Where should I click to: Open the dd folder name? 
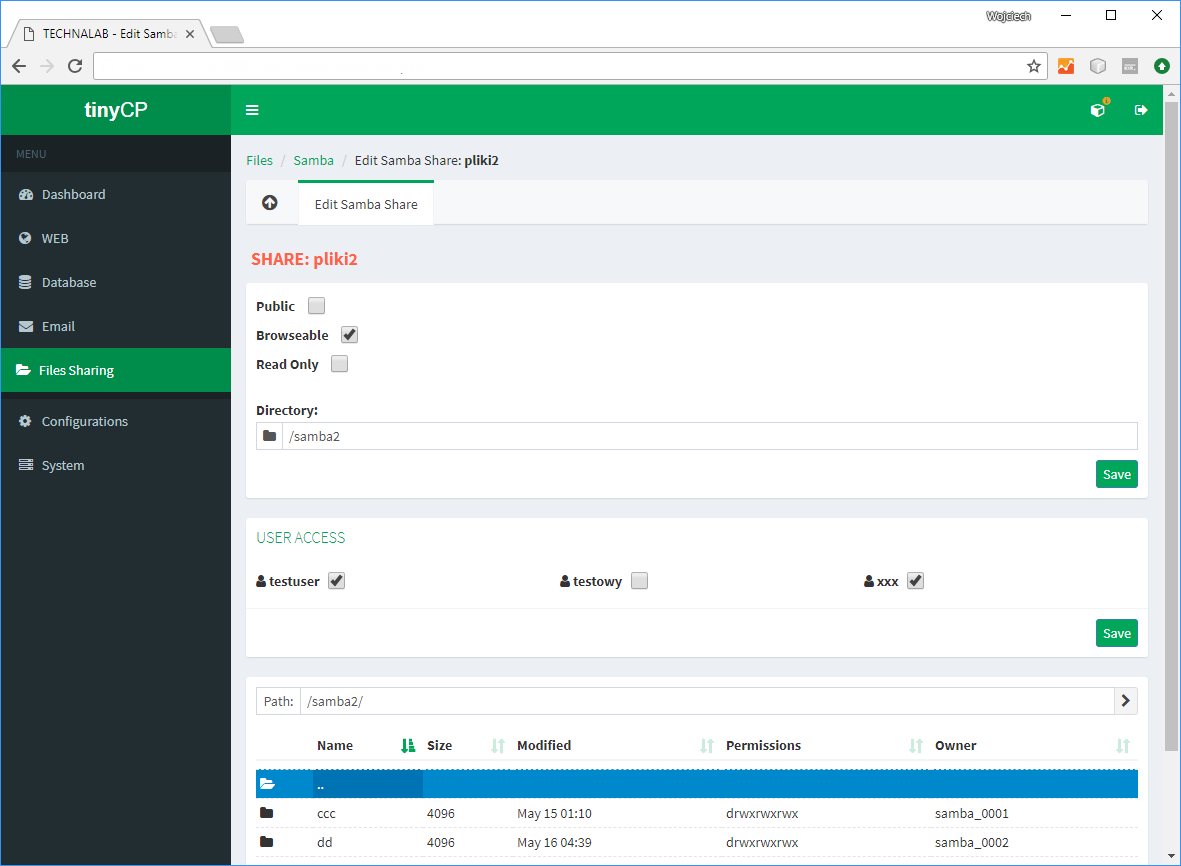click(325, 842)
